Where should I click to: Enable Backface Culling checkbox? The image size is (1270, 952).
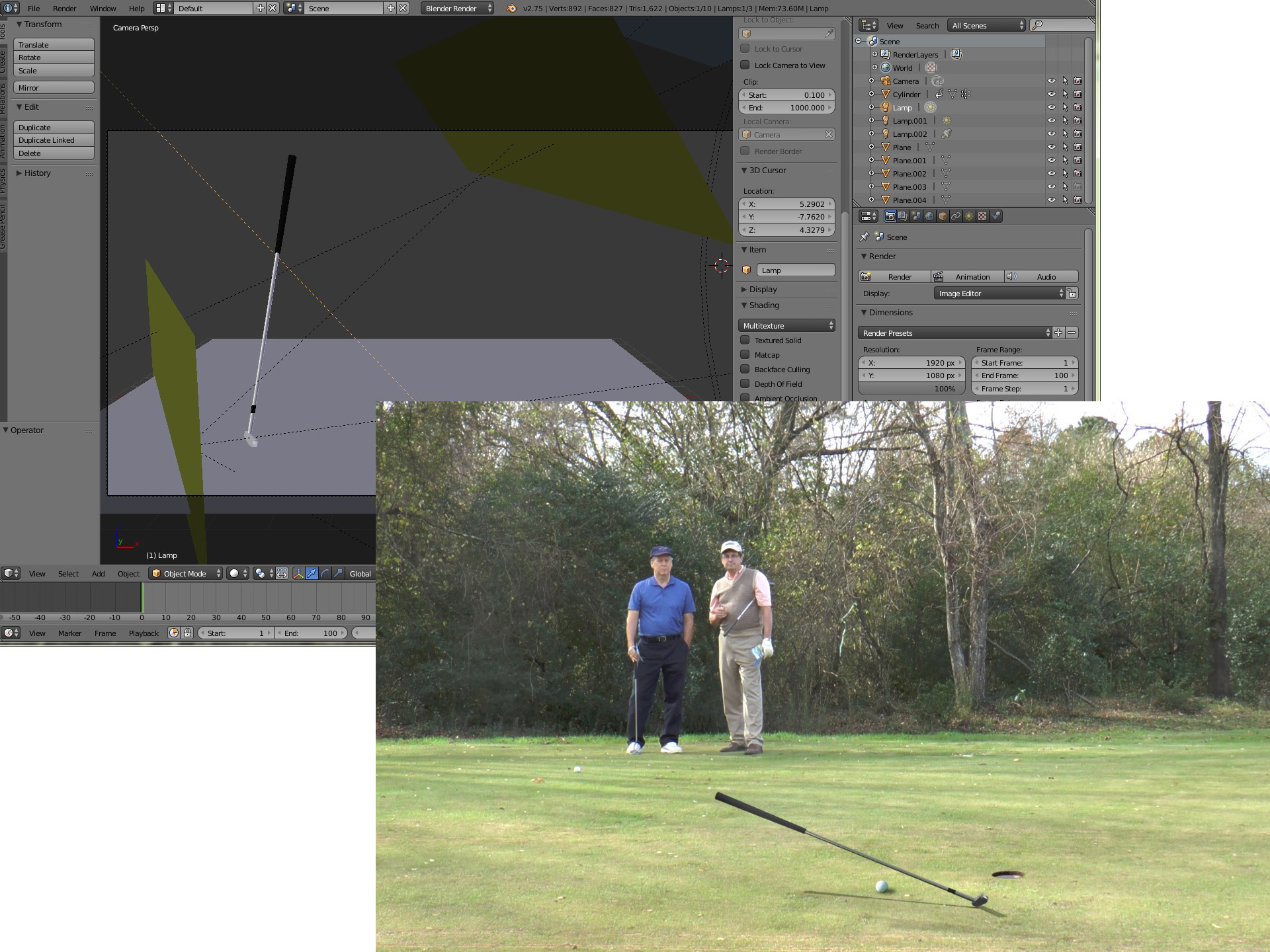(745, 369)
